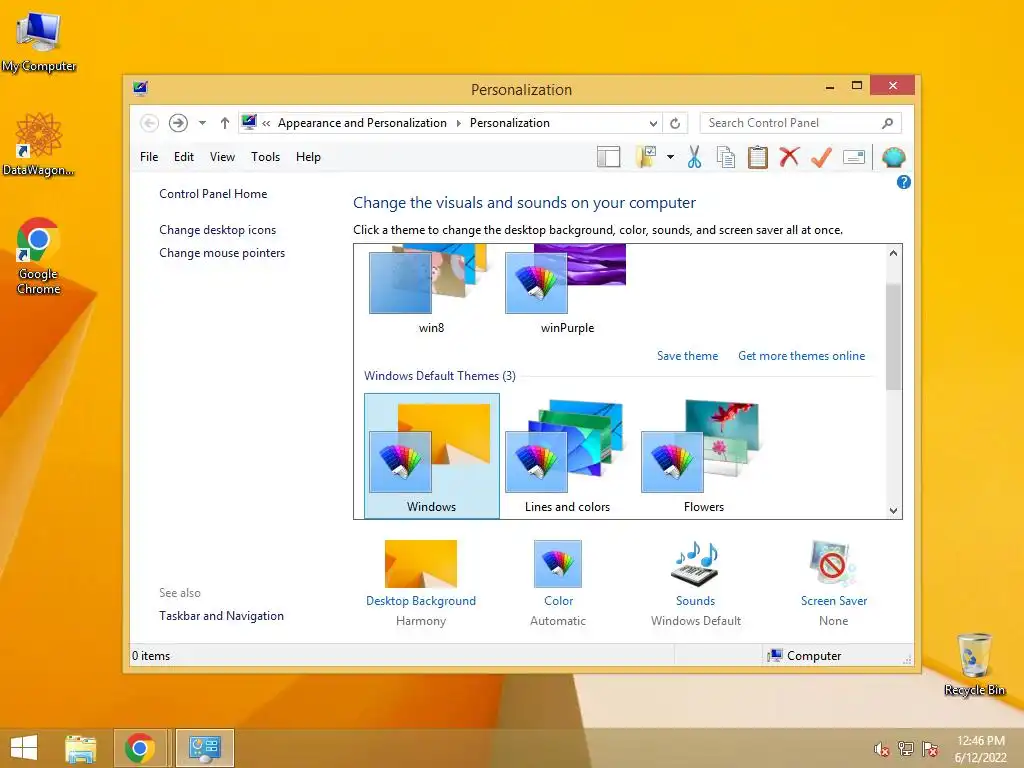This screenshot has height=768, width=1024.
Task: Select the Flowers theme
Action: click(703, 456)
